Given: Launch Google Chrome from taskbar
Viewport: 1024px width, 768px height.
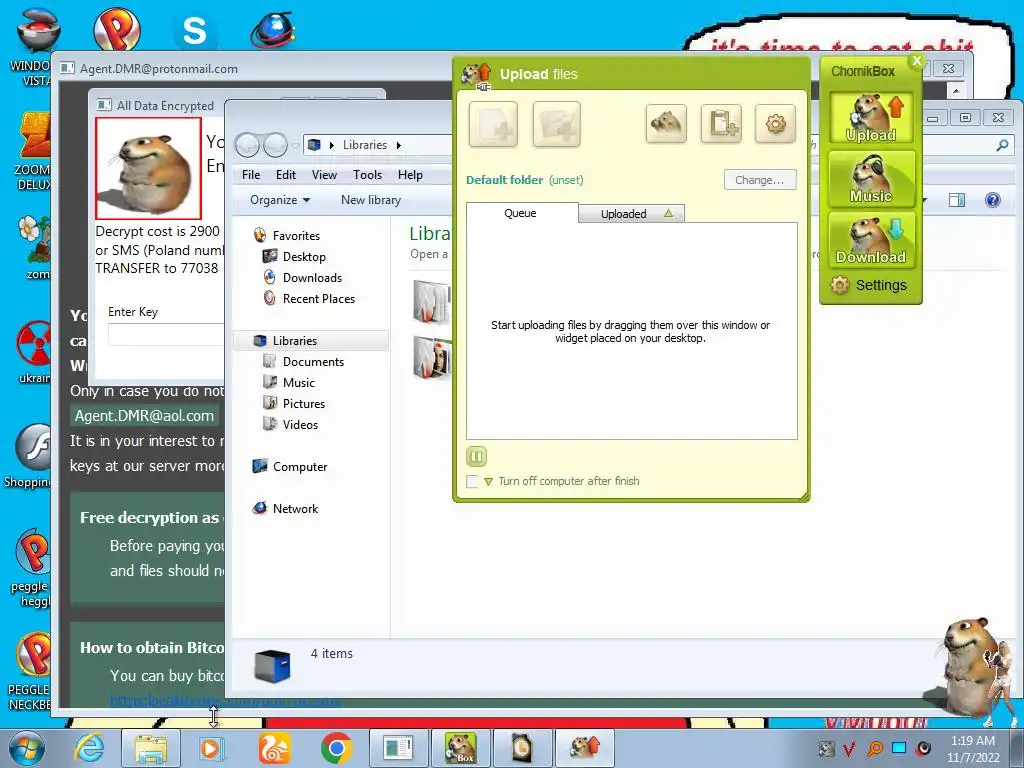Looking at the screenshot, I should coord(336,748).
